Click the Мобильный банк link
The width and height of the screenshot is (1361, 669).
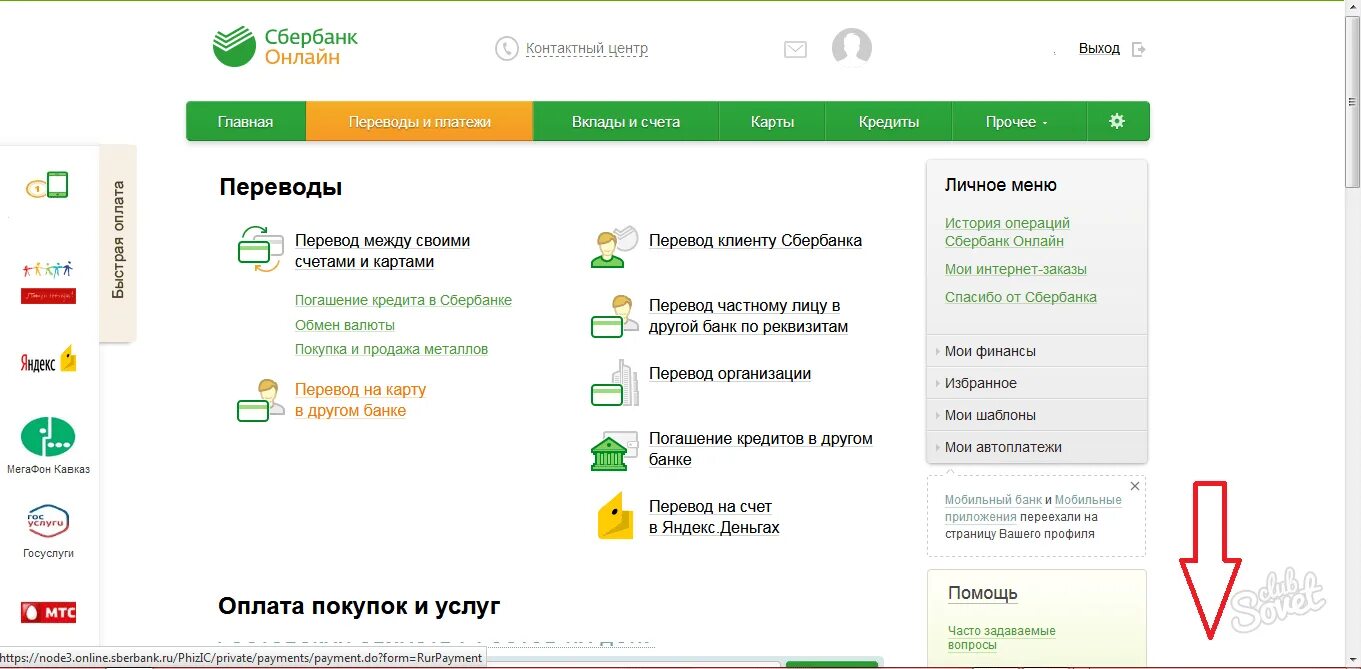pos(993,500)
